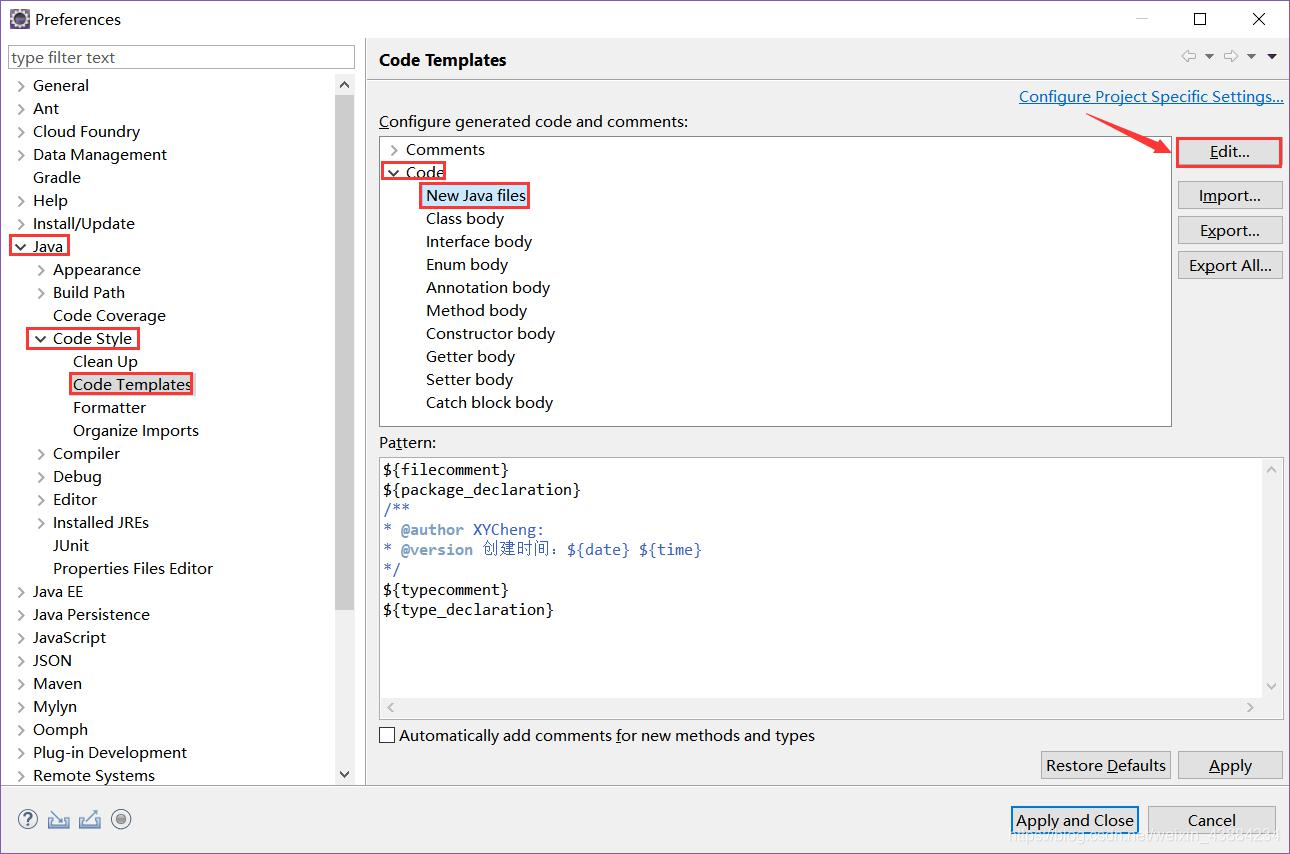Screen dimensions: 1290x854
Task: Click the left tree vertical scrollbar
Action: pyautogui.click(x=344, y=352)
